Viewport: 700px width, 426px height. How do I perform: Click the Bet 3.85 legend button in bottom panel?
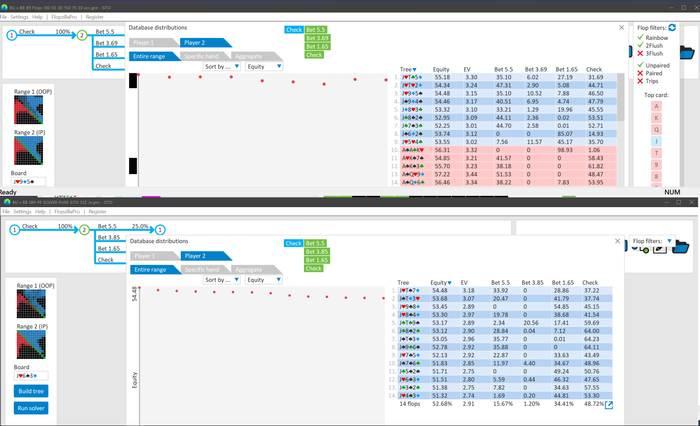(x=317, y=252)
